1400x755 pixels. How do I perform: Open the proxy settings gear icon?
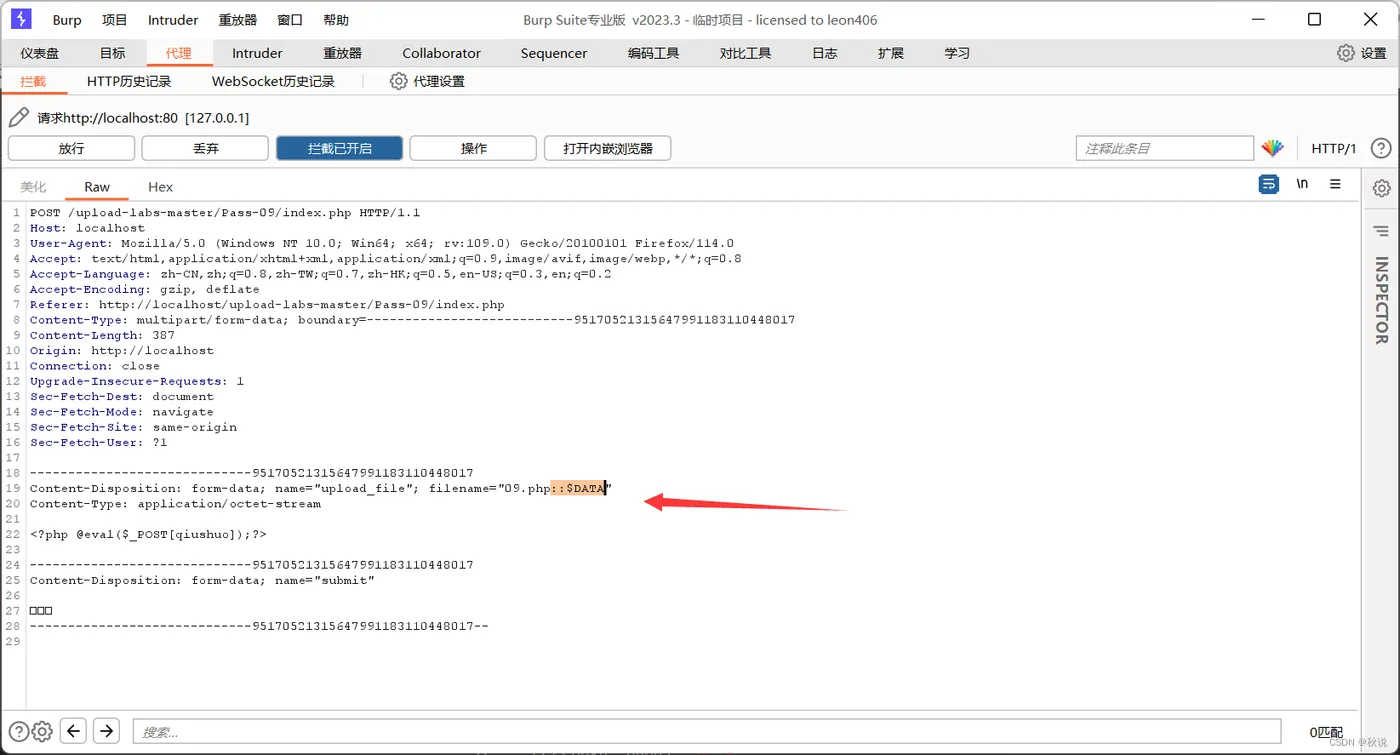coord(398,81)
